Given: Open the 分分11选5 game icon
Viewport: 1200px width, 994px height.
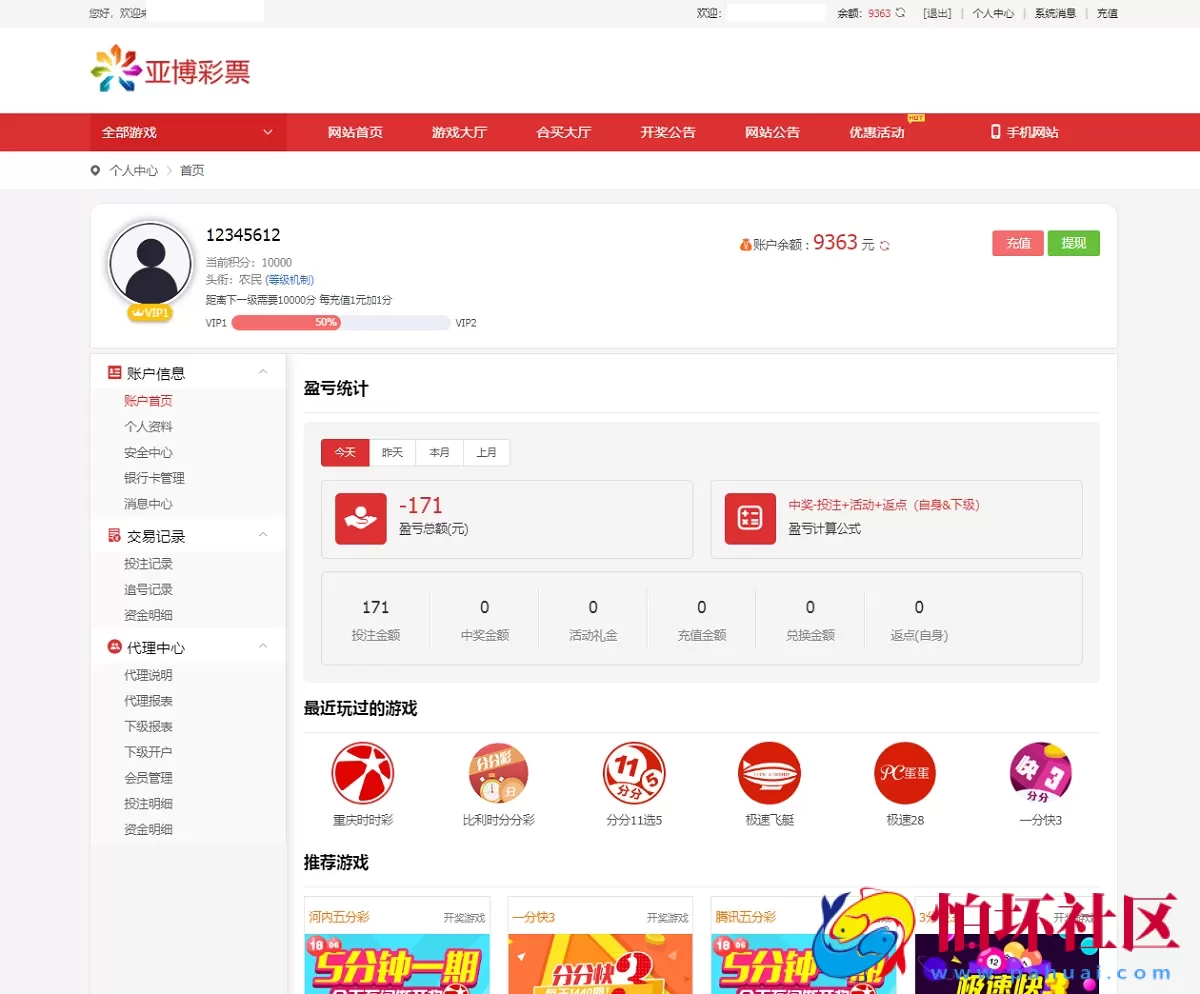Looking at the screenshot, I should 634,773.
